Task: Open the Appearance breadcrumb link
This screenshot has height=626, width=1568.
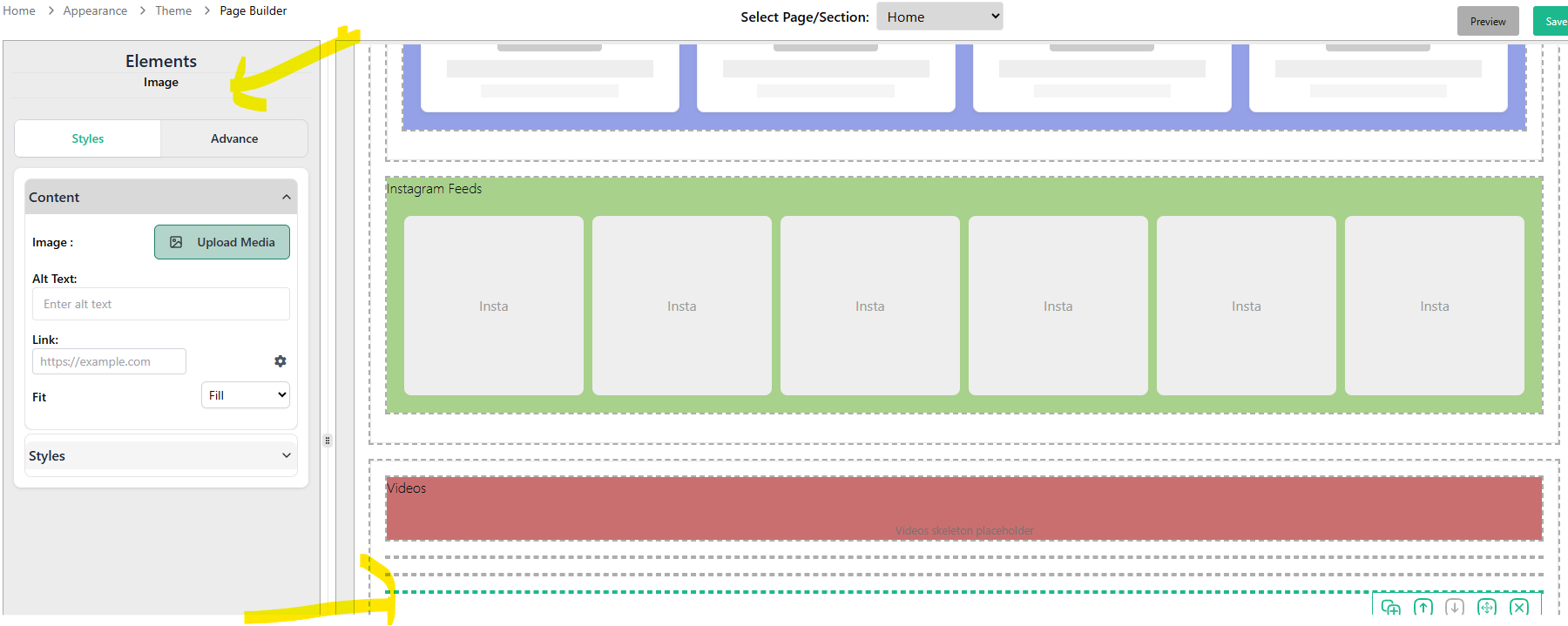Action: pyautogui.click(x=95, y=10)
